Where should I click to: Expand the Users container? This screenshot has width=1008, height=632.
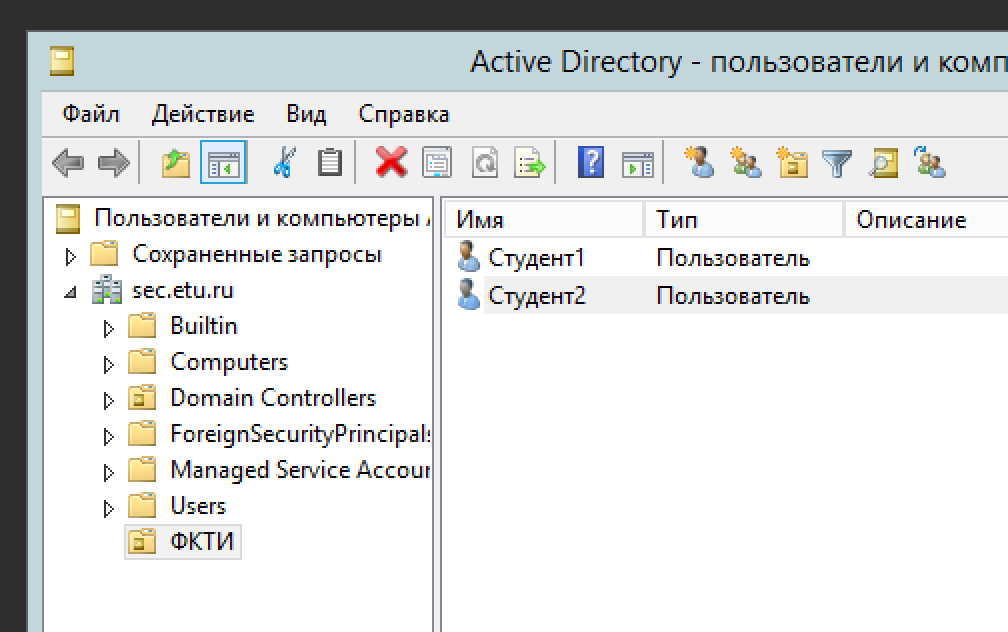coord(109,509)
